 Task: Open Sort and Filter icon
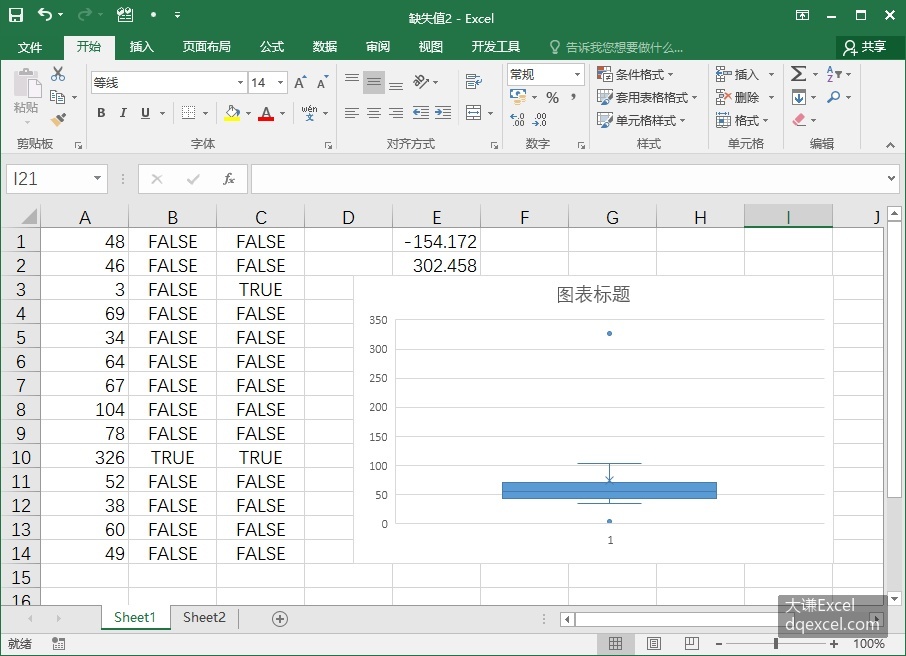click(x=834, y=74)
